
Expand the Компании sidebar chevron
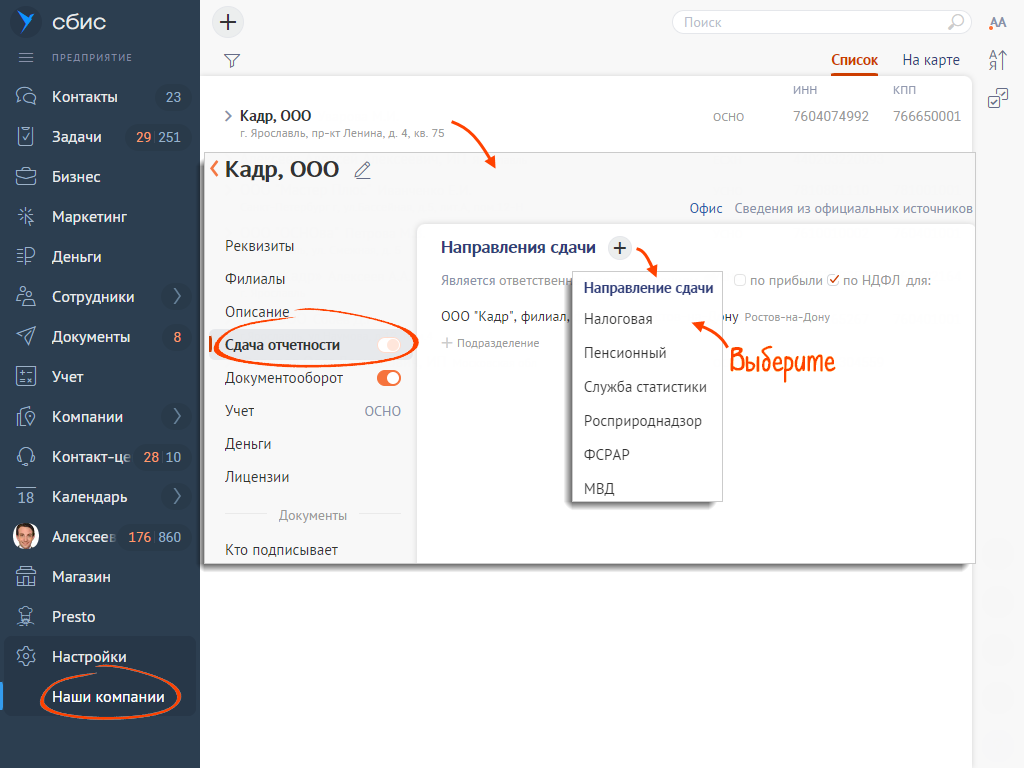pos(177,417)
